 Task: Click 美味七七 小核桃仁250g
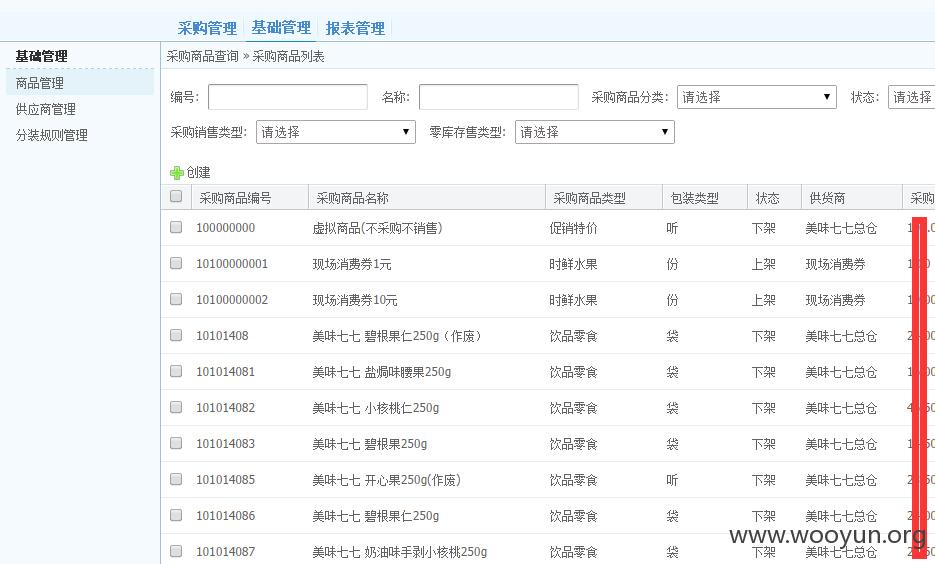tap(376, 408)
